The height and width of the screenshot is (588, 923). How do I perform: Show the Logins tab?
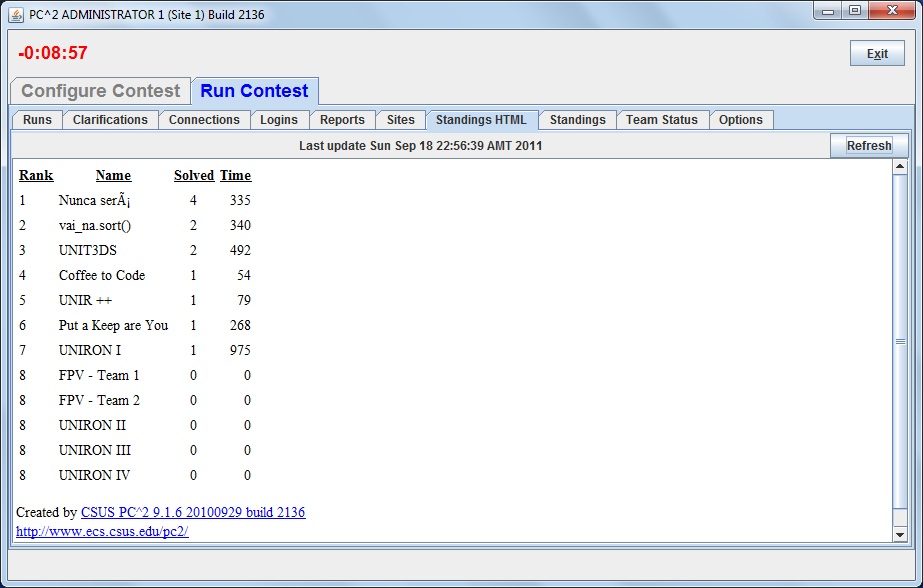pos(279,120)
